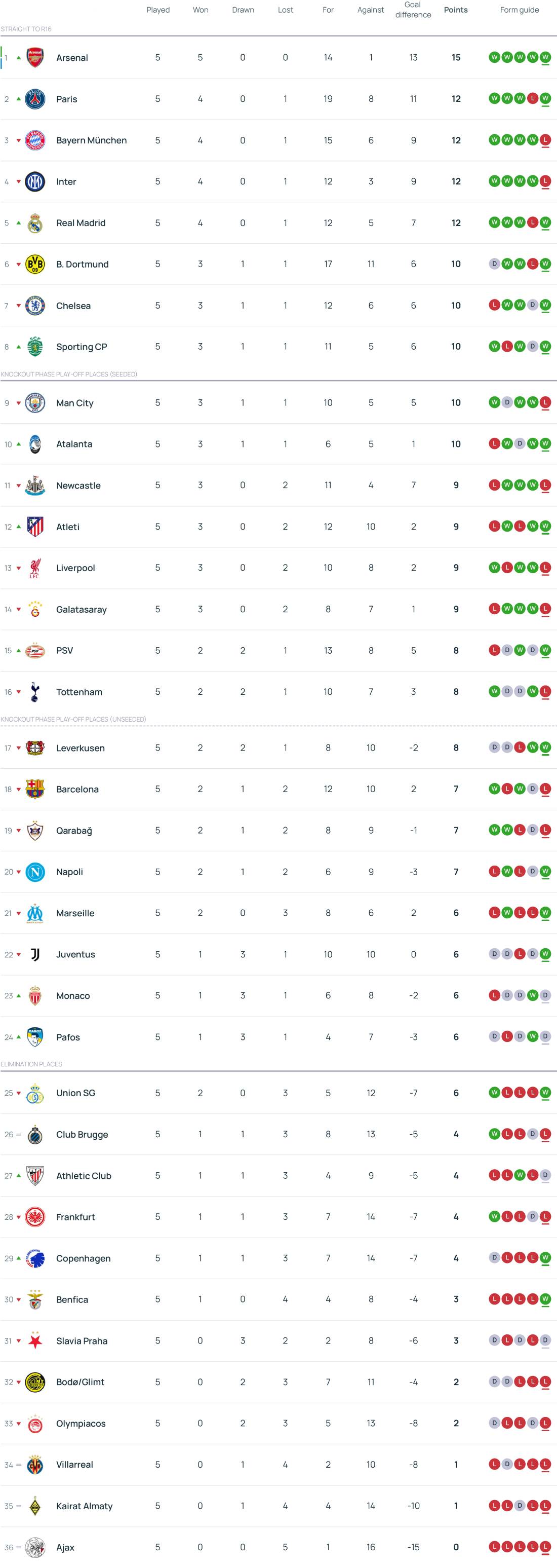Click the Bayern München club crest

coord(35,140)
